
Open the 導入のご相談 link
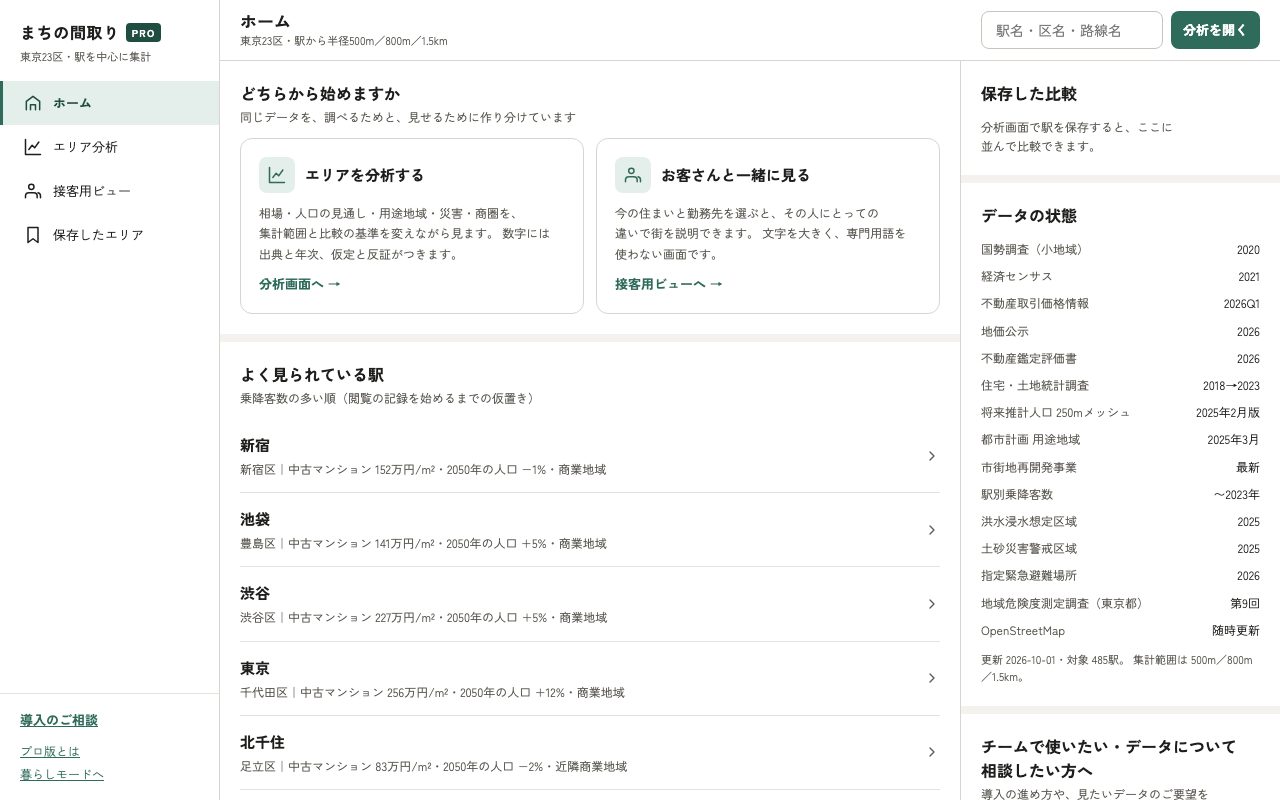pos(59,720)
